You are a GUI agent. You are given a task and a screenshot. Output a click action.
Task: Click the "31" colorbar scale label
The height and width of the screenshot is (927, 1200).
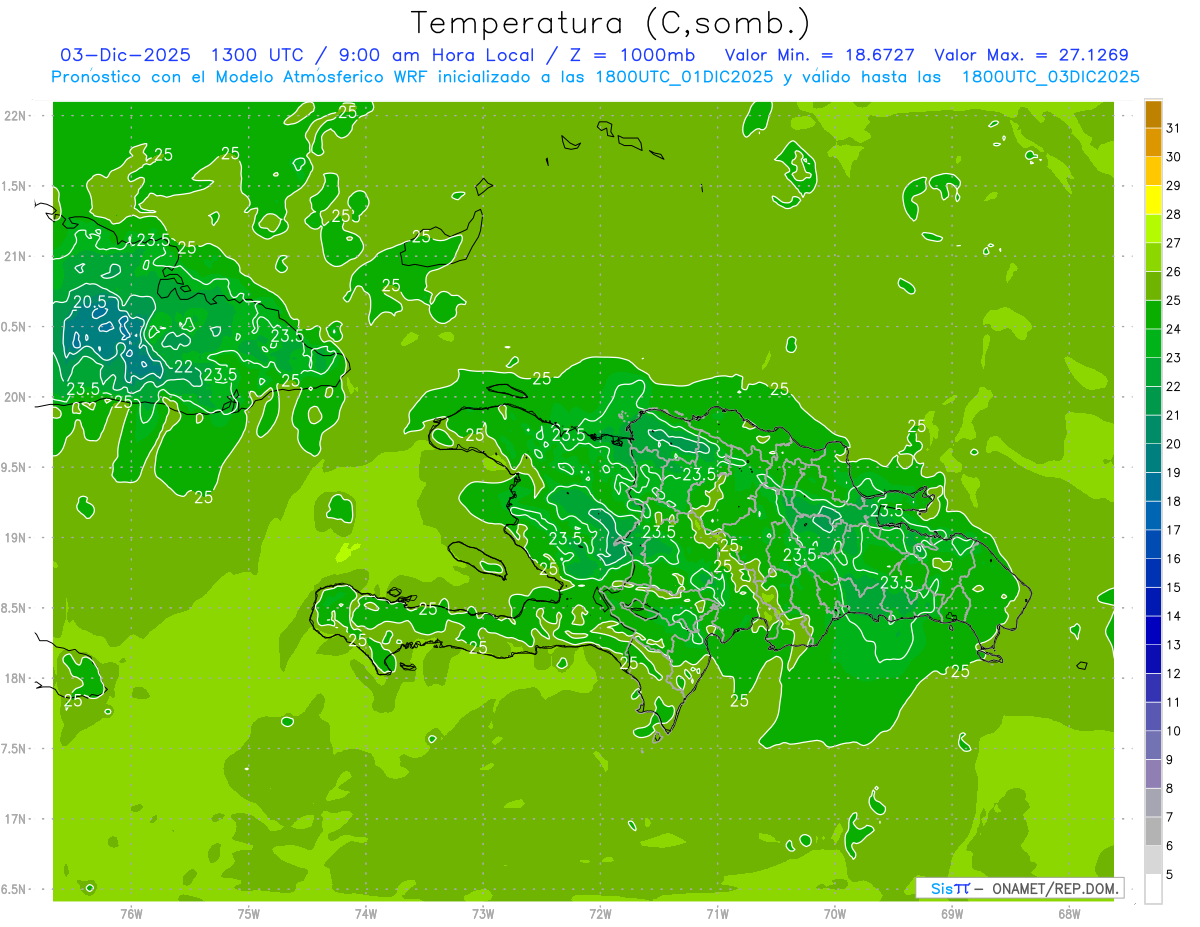coord(1174,128)
